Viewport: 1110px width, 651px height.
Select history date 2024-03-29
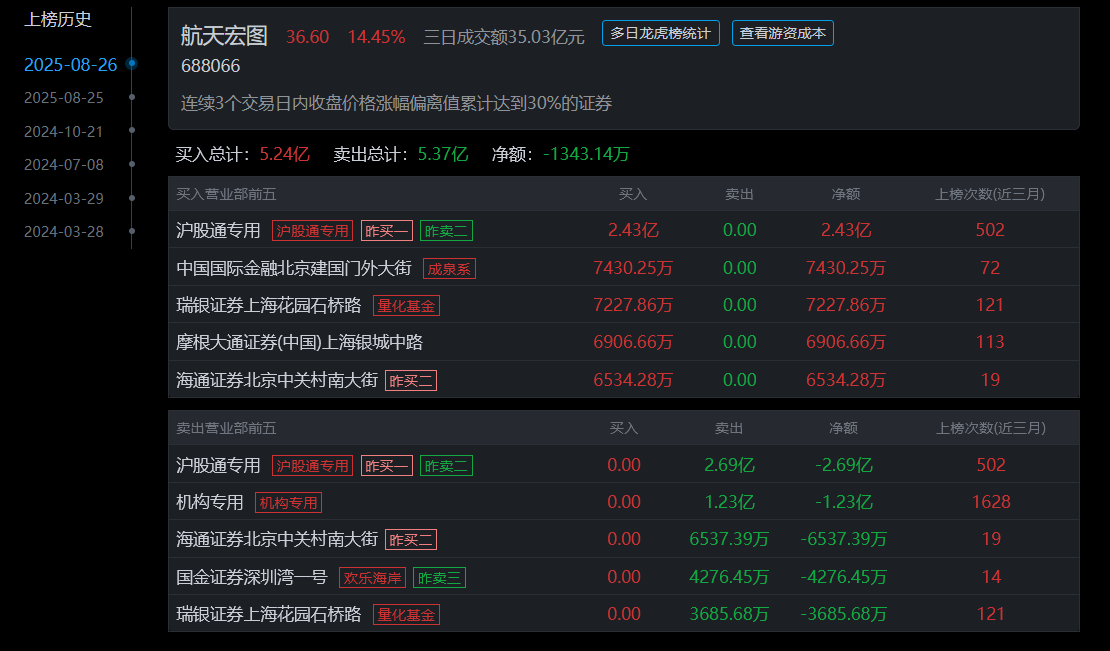[x=64, y=199]
